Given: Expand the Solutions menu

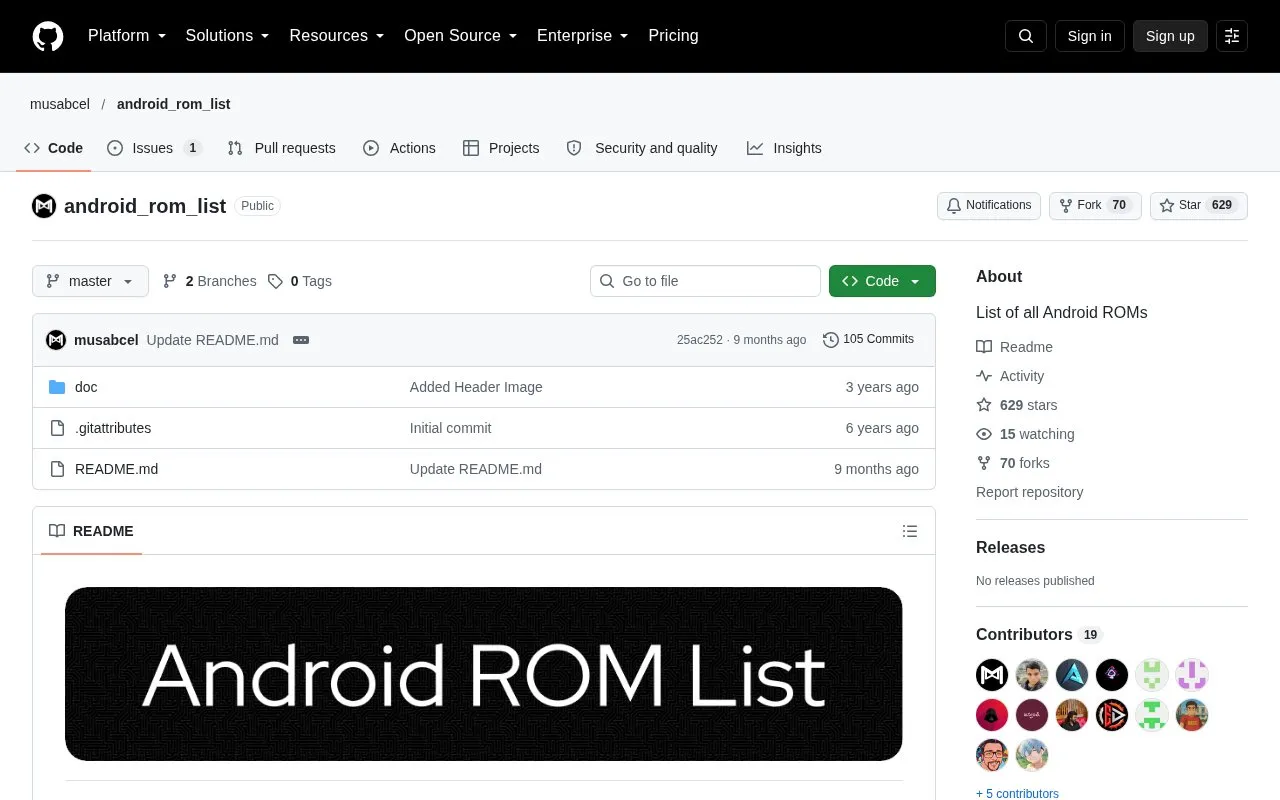Looking at the screenshot, I should tap(228, 36).
